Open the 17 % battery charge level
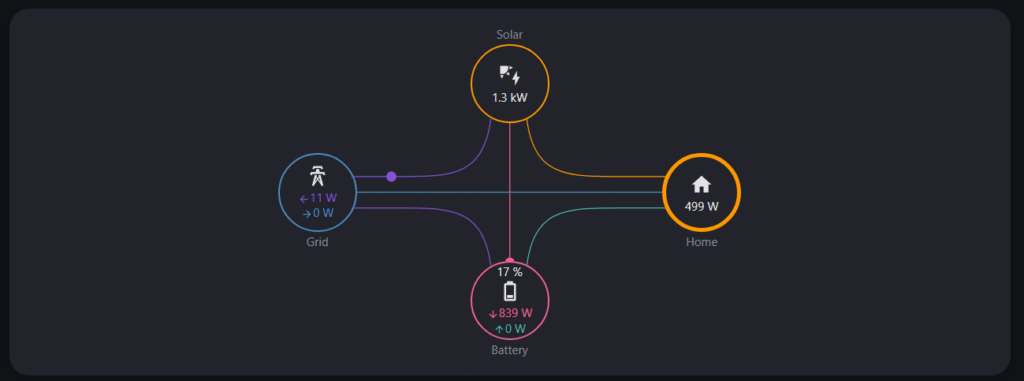1024x381 pixels. click(x=510, y=272)
